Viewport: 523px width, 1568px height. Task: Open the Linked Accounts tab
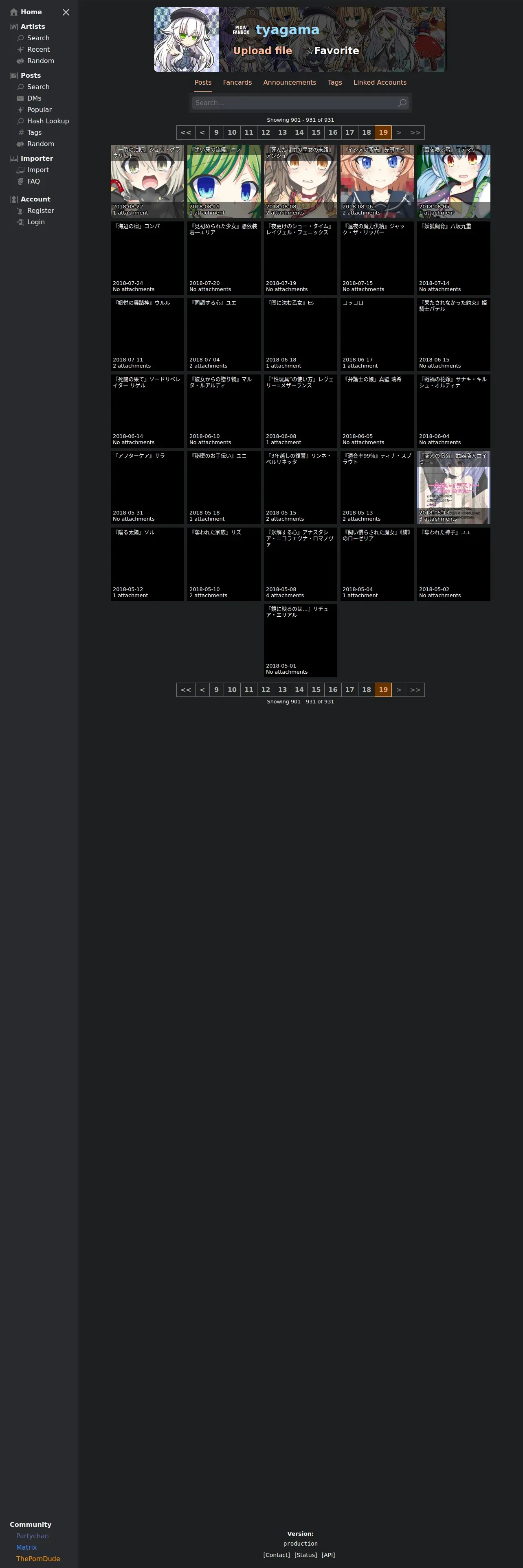[x=380, y=83]
